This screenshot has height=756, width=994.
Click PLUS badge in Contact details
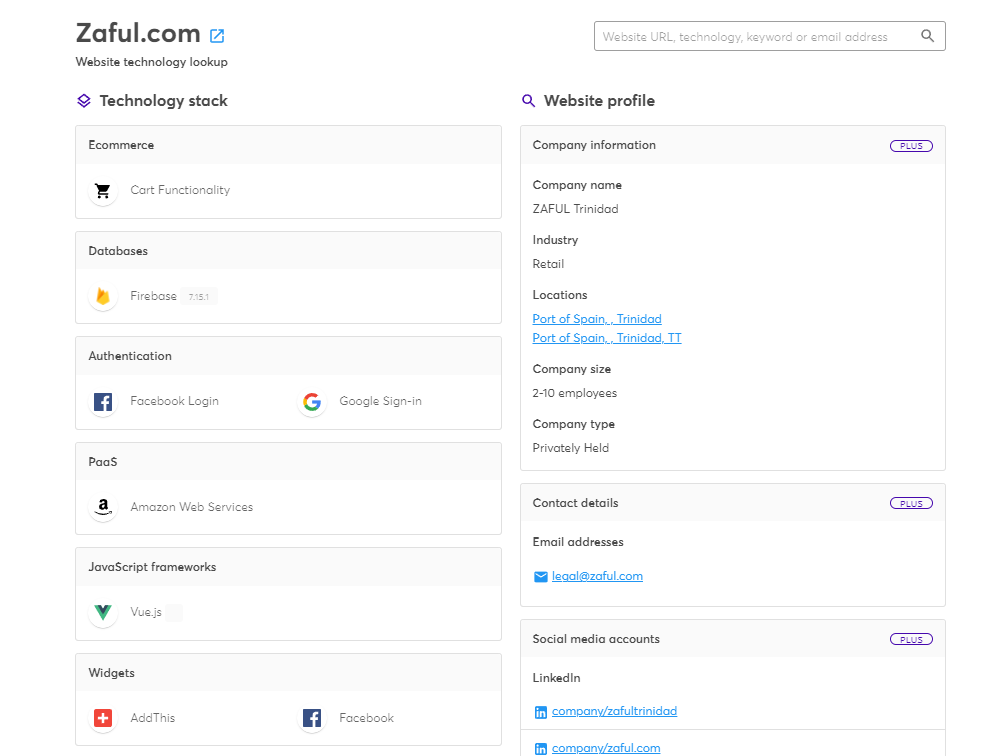911,504
